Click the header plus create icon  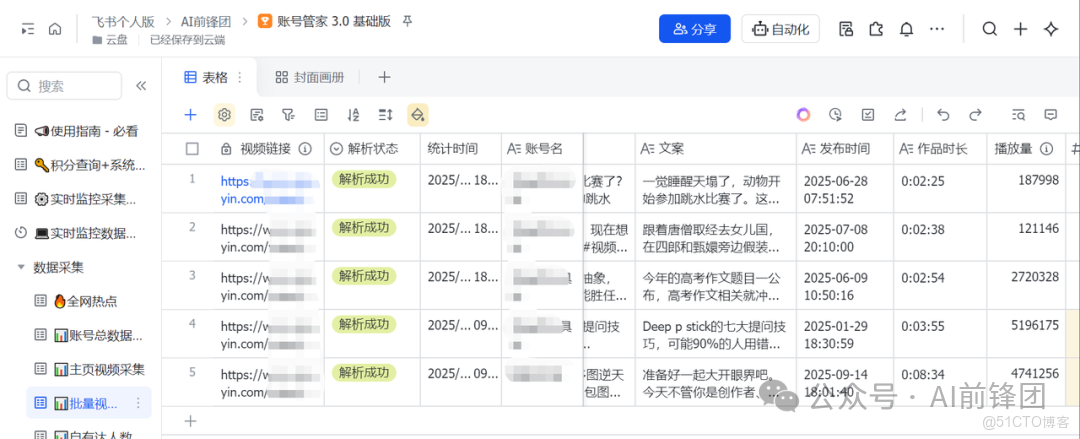[1020, 29]
